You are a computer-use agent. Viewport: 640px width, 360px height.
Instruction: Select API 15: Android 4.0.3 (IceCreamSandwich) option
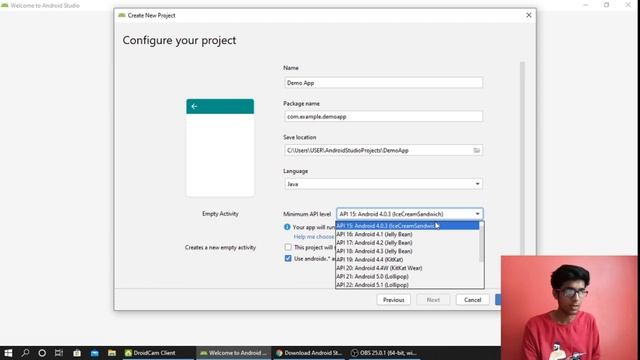tap(407, 226)
